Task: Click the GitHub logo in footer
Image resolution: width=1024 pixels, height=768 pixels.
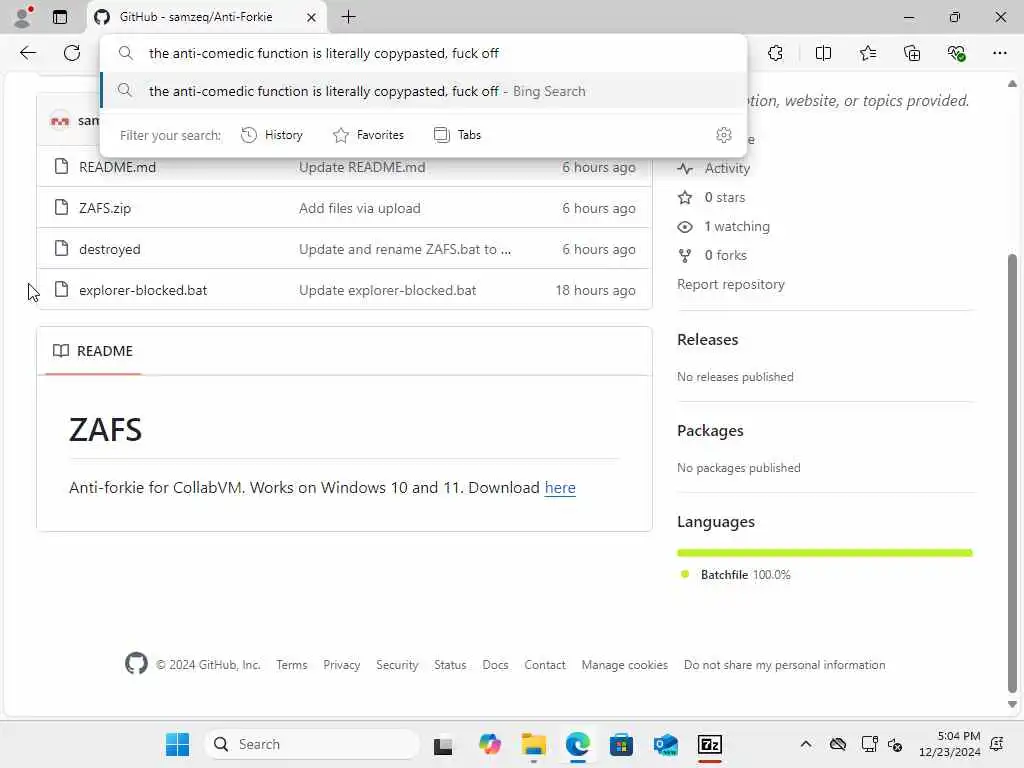Action: pyautogui.click(x=136, y=664)
